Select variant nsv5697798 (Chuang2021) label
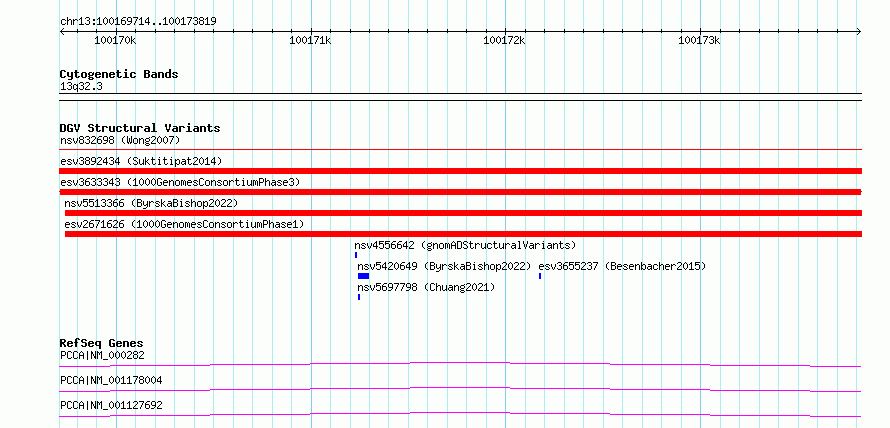 coord(426,287)
